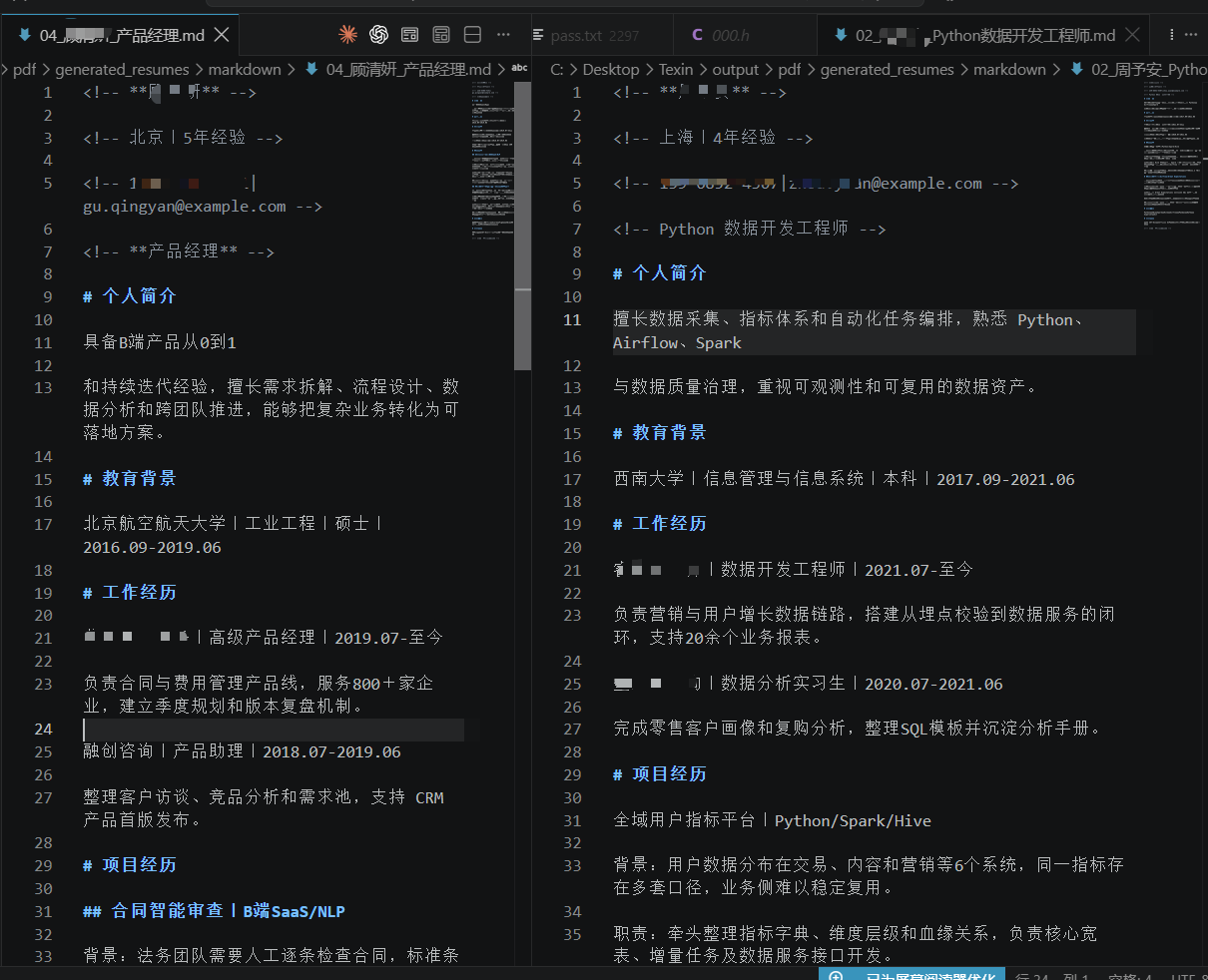Open 'C:' breadcrumb in right editor

tap(557, 69)
